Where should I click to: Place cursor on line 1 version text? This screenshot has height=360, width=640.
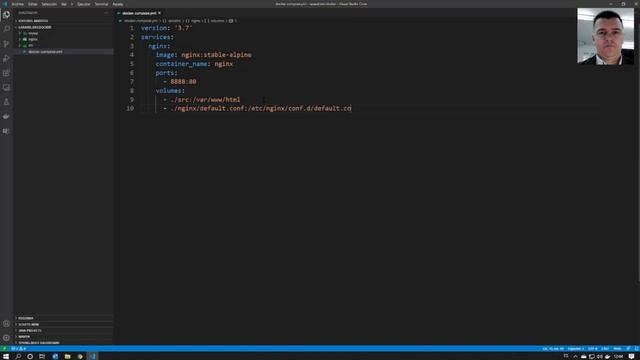coord(167,28)
